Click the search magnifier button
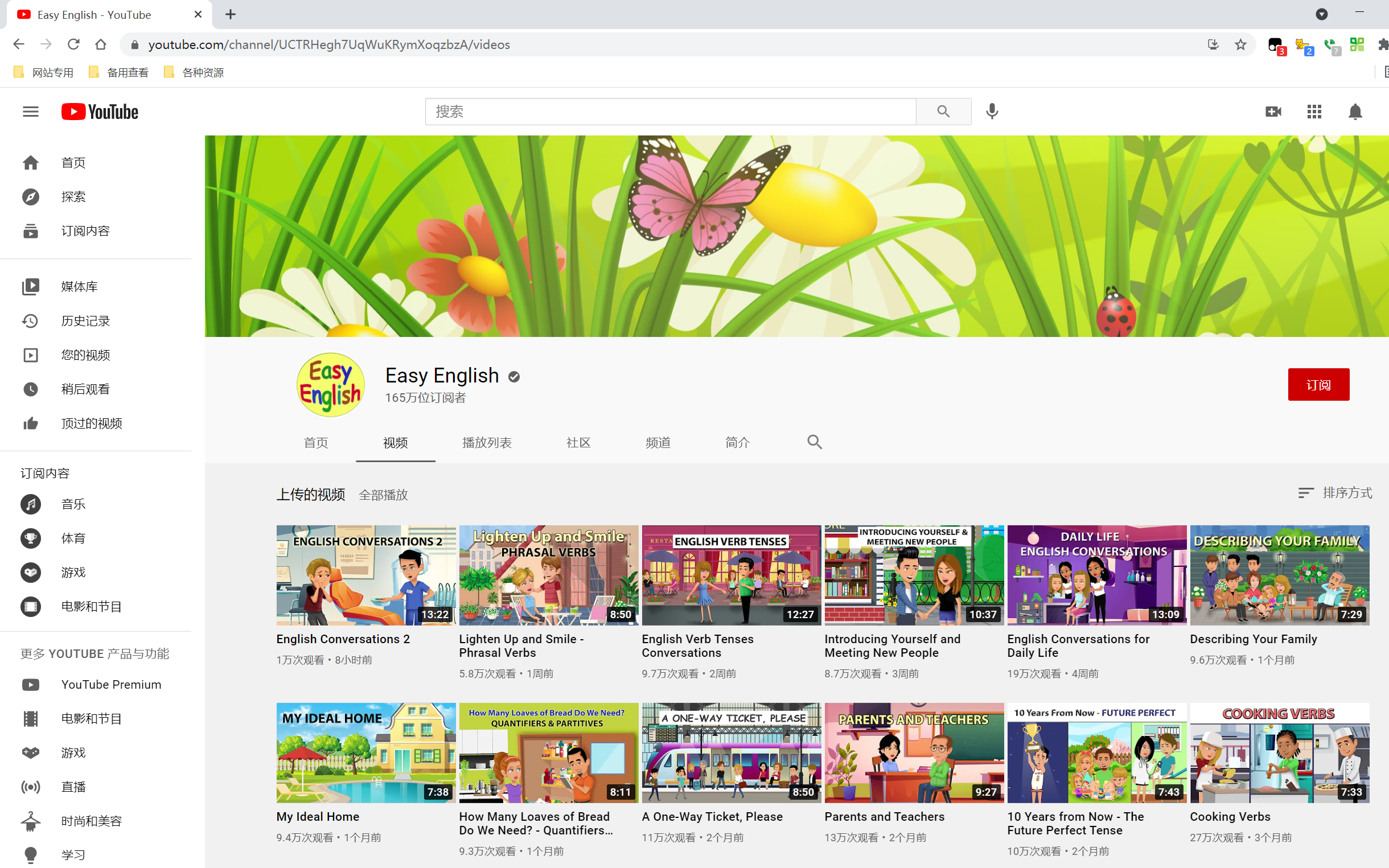 tap(943, 112)
